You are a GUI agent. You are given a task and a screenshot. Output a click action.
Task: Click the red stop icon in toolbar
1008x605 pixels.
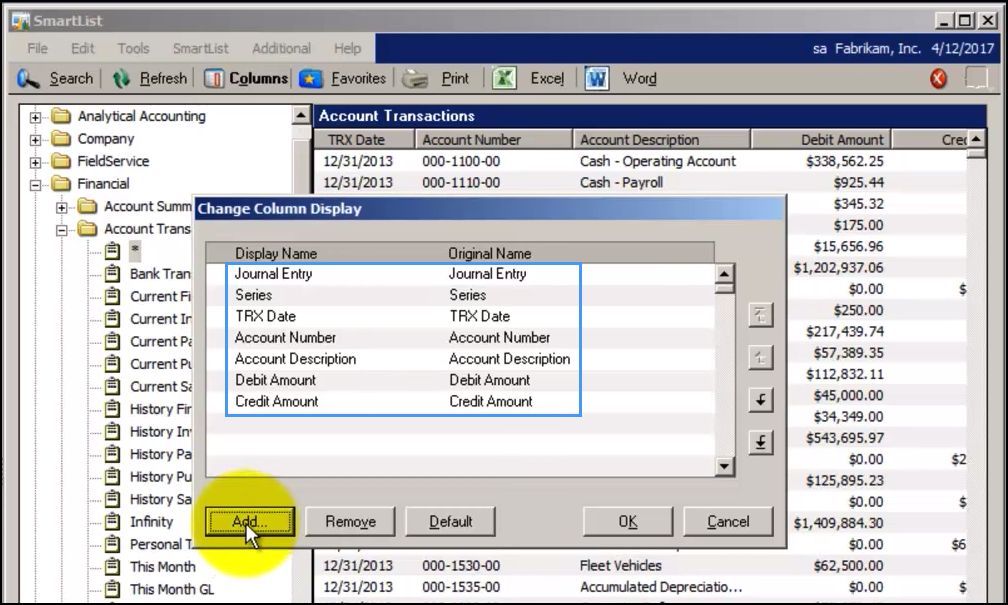(938, 78)
